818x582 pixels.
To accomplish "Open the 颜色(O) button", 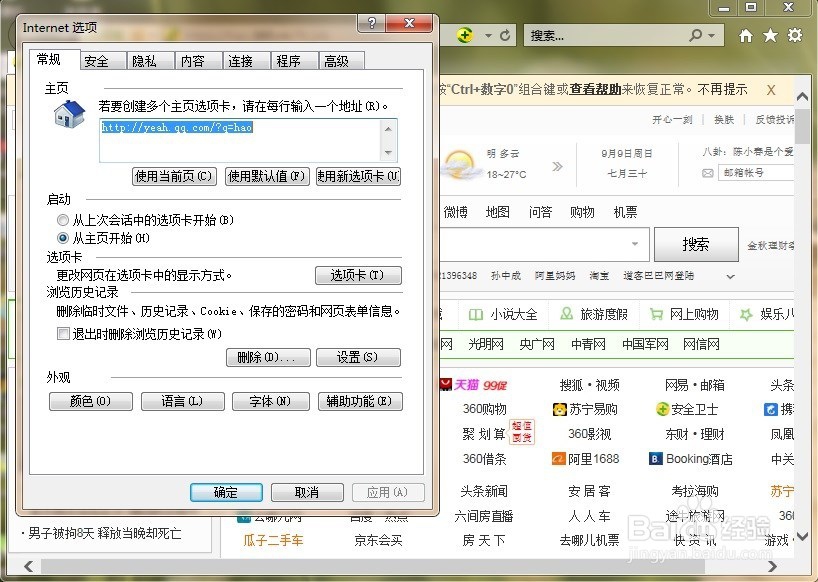I will [91, 402].
